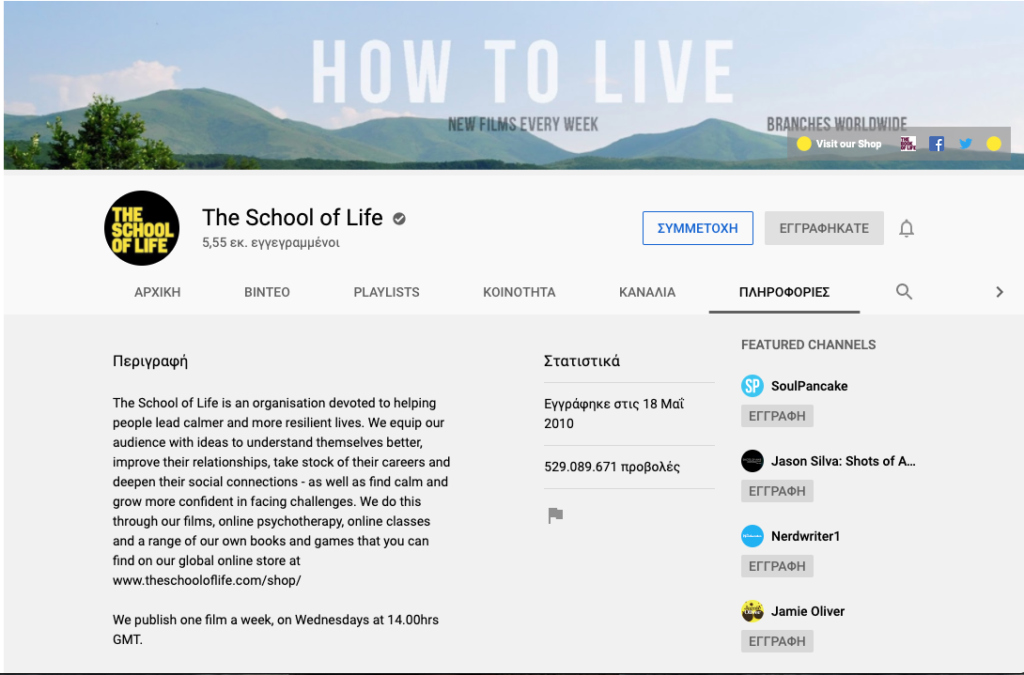Viewport: 1024px width, 675px height.
Task: Select the ΠΛΗΡΟΦΟΡΙΕΣ tab
Action: click(784, 292)
